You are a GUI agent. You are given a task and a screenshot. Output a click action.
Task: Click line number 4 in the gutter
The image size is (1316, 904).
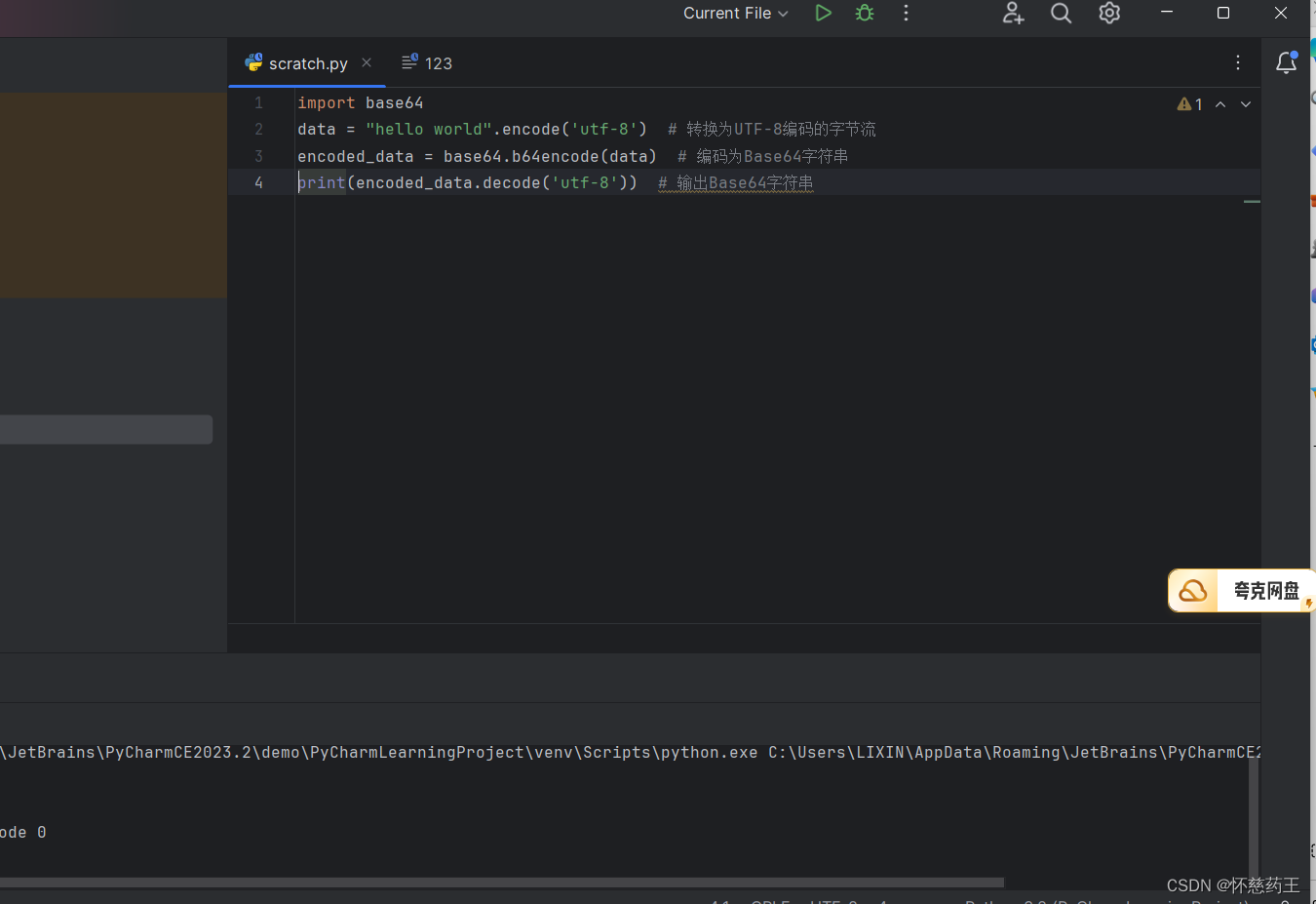coord(258,182)
